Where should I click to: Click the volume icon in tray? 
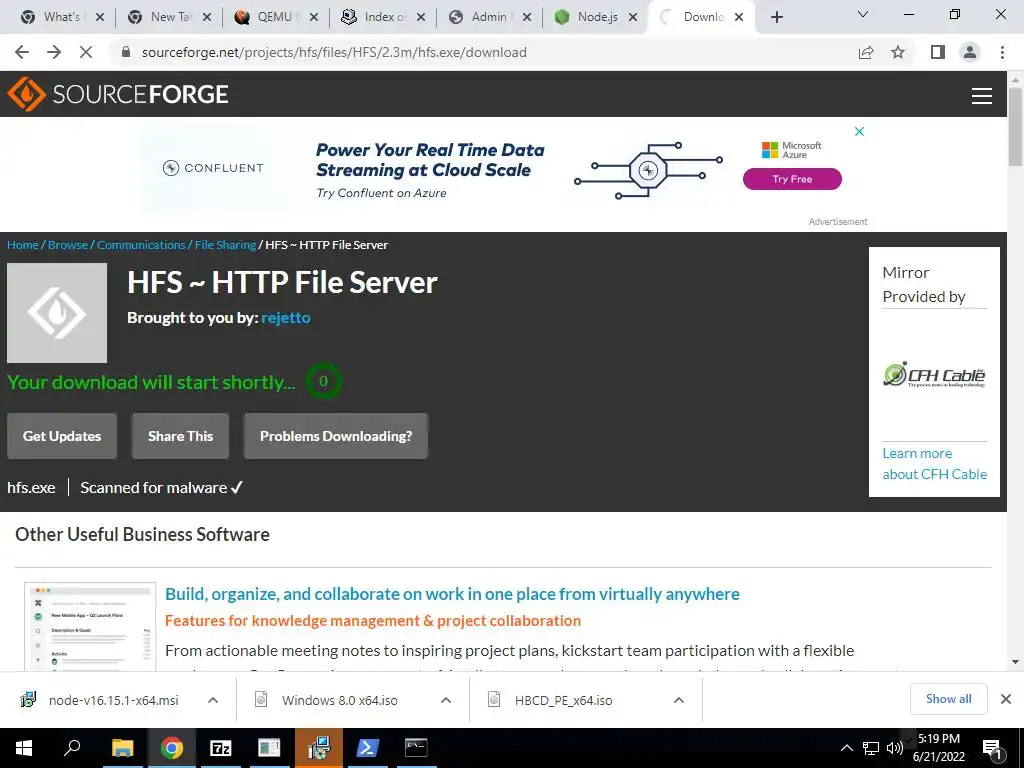tap(895, 748)
